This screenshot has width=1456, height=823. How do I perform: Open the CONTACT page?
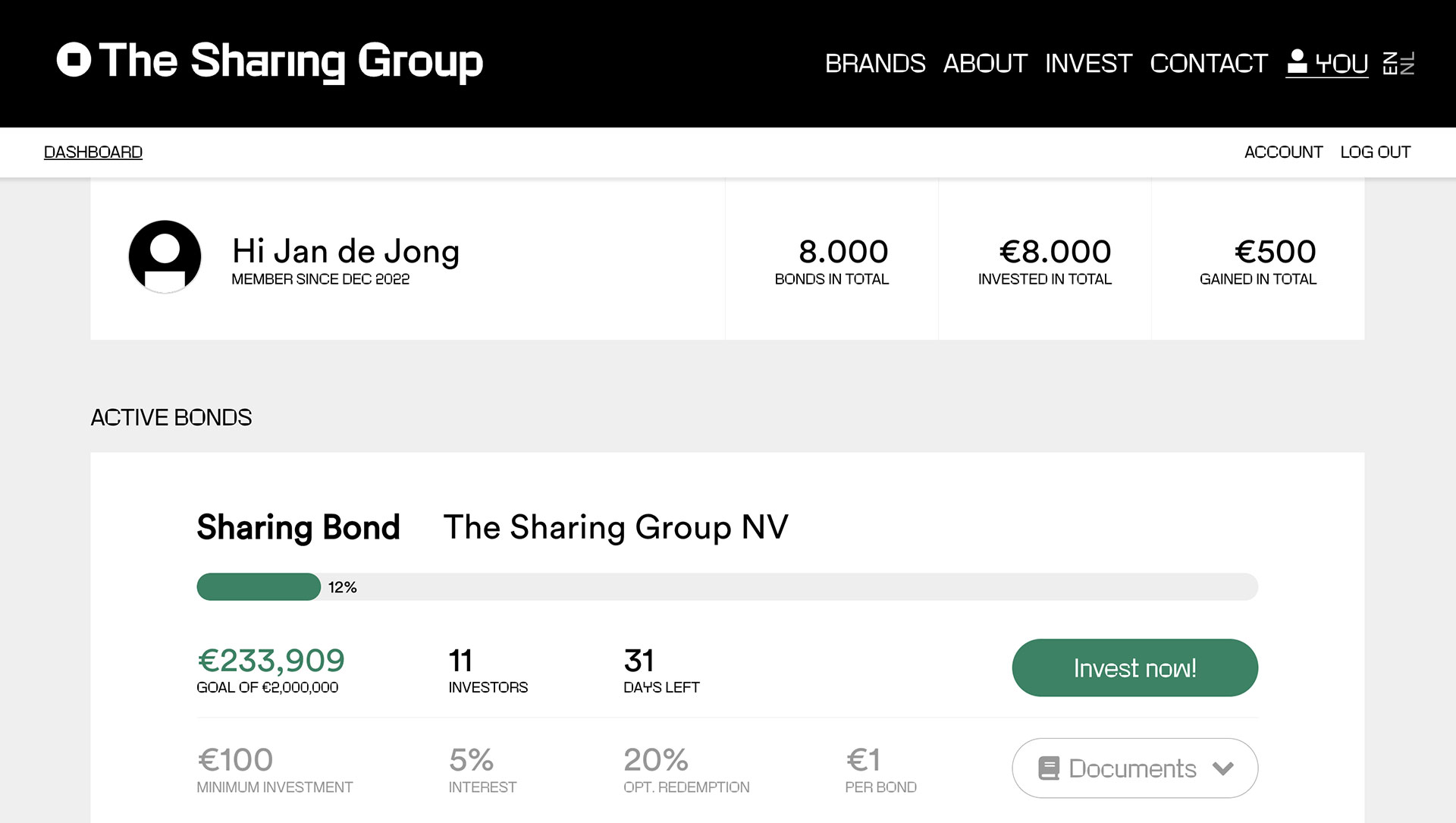pos(1209,63)
